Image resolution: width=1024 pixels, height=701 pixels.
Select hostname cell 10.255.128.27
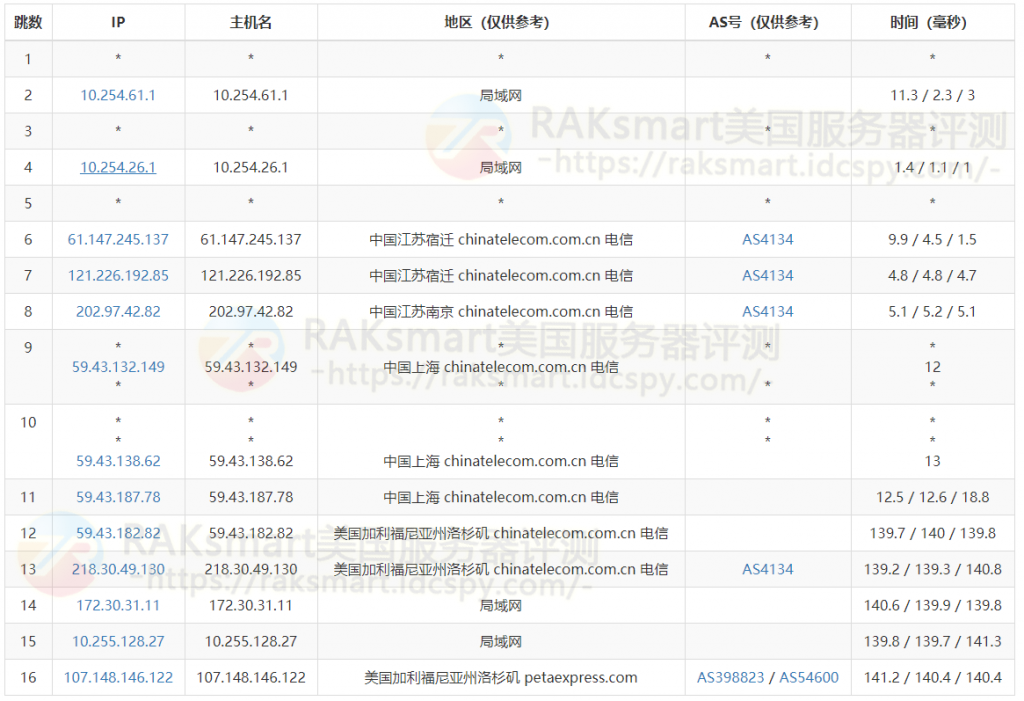251,642
